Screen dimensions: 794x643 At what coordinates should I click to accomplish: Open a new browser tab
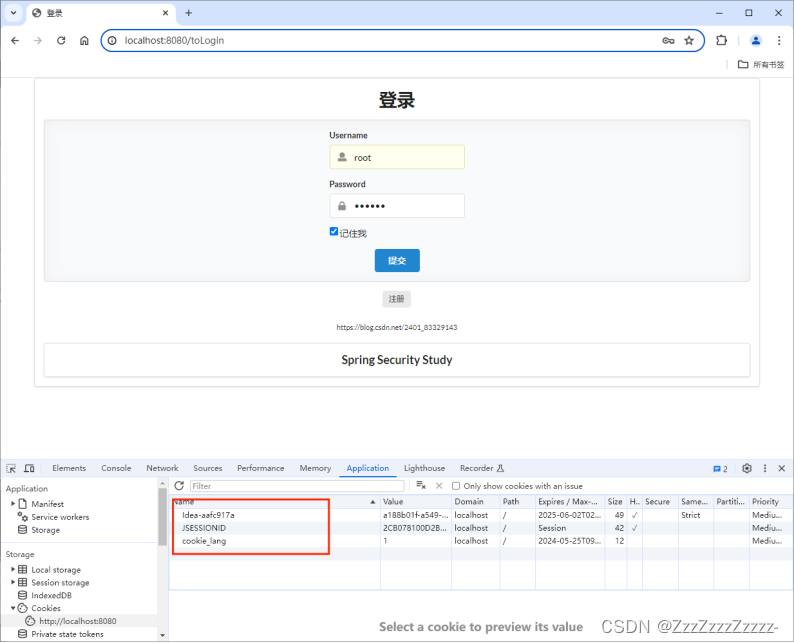tap(188, 13)
